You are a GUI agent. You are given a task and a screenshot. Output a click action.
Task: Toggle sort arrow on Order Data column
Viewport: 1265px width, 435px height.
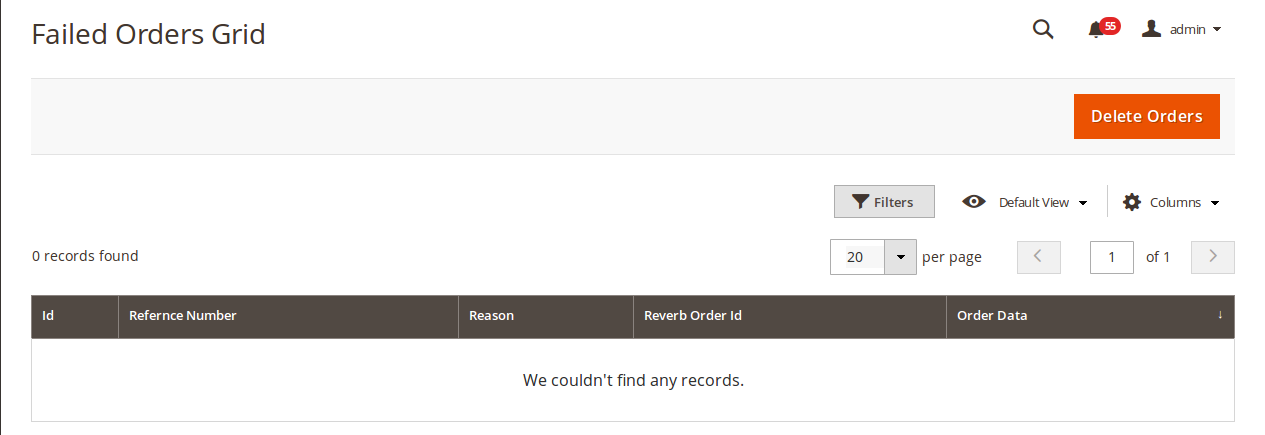pos(1220,315)
